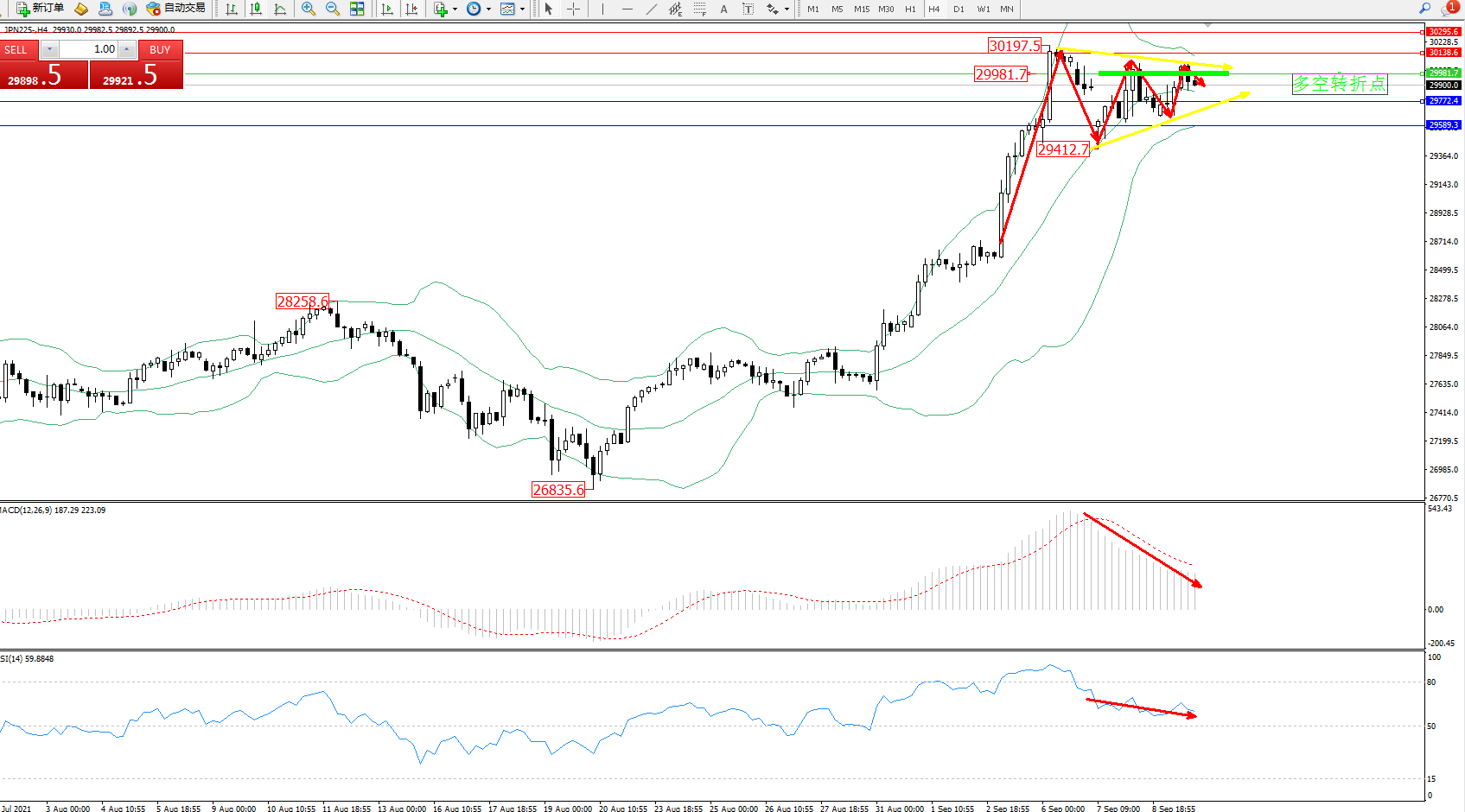
Task: Toggle AutoTrading (自动交易) on or off
Action: [x=176, y=9]
